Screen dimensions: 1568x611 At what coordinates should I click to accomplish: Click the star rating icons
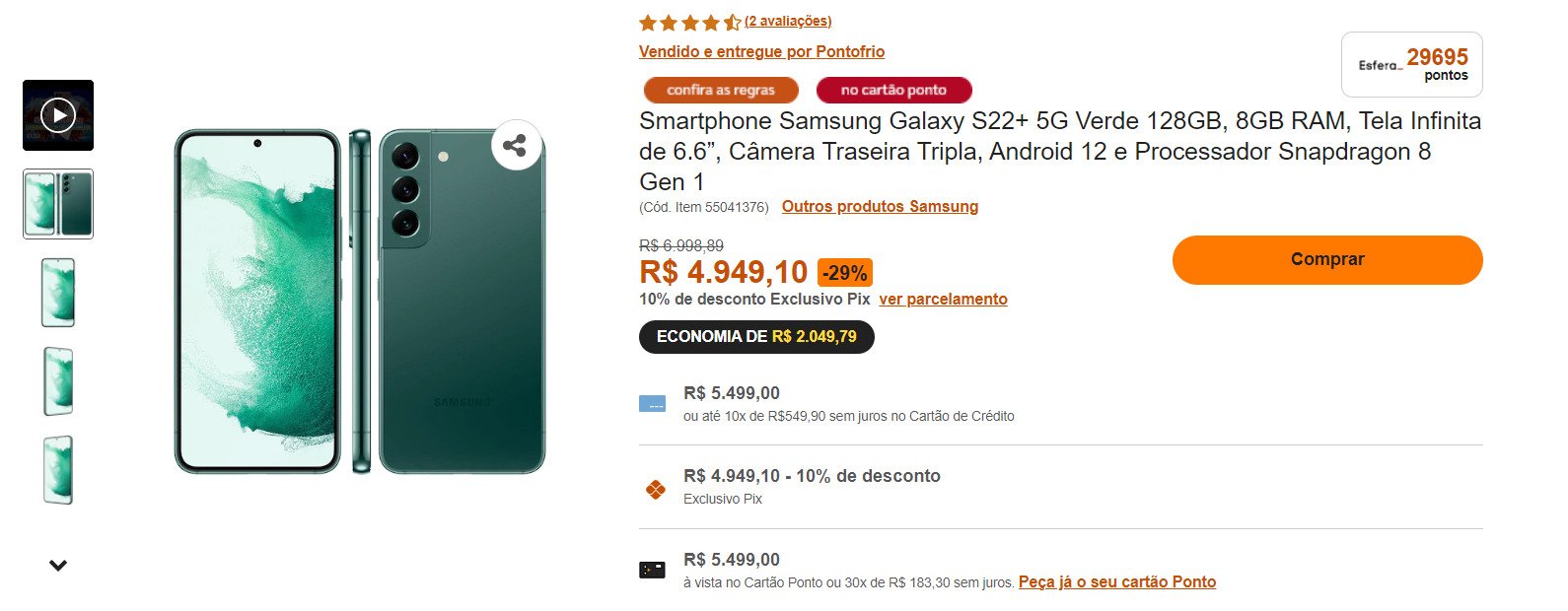pyautogui.click(x=689, y=22)
